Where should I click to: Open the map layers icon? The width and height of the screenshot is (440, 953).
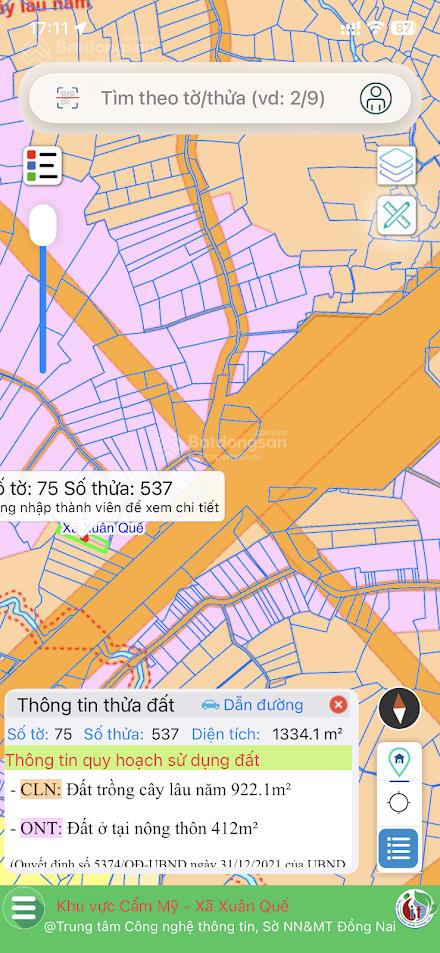click(x=396, y=165)
